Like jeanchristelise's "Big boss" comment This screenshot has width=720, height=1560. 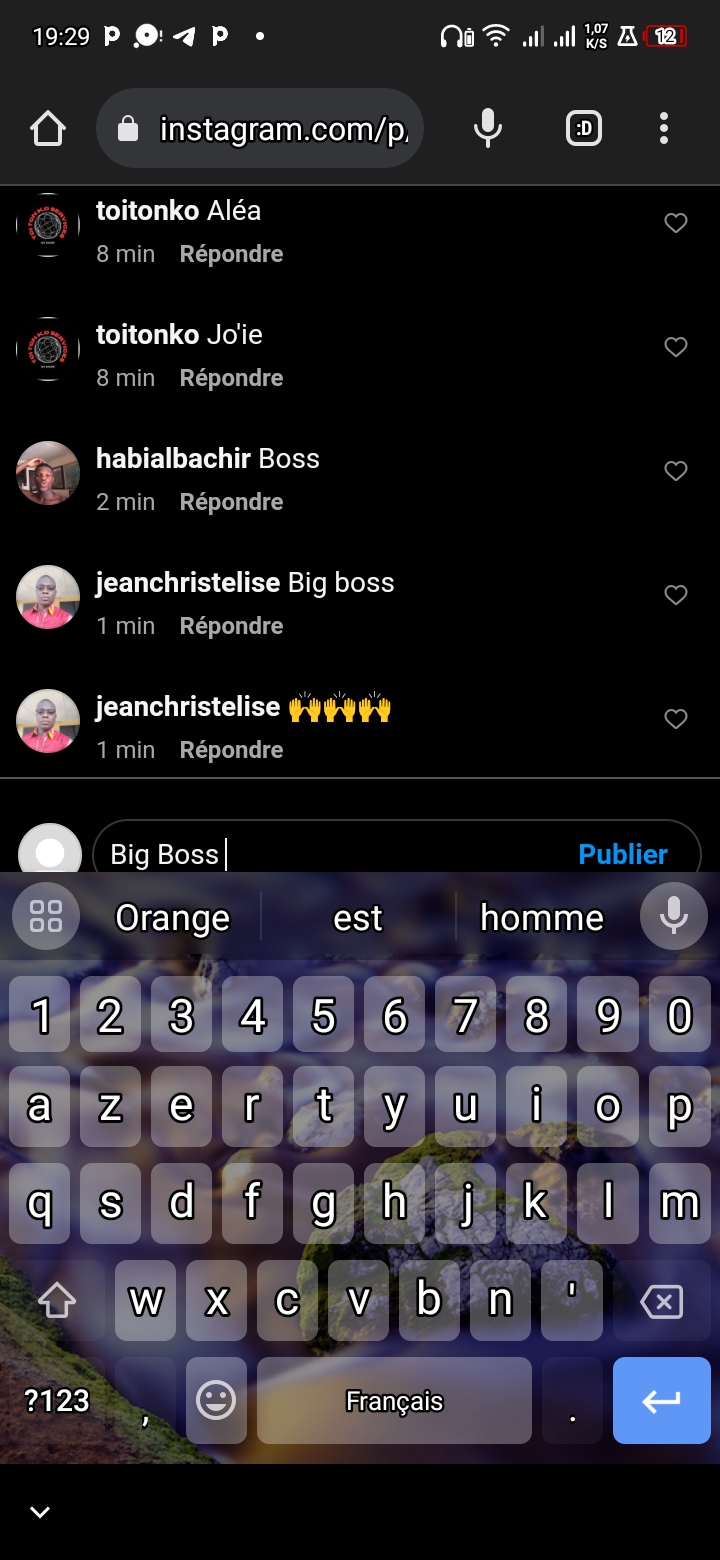[x=676, y=595]
